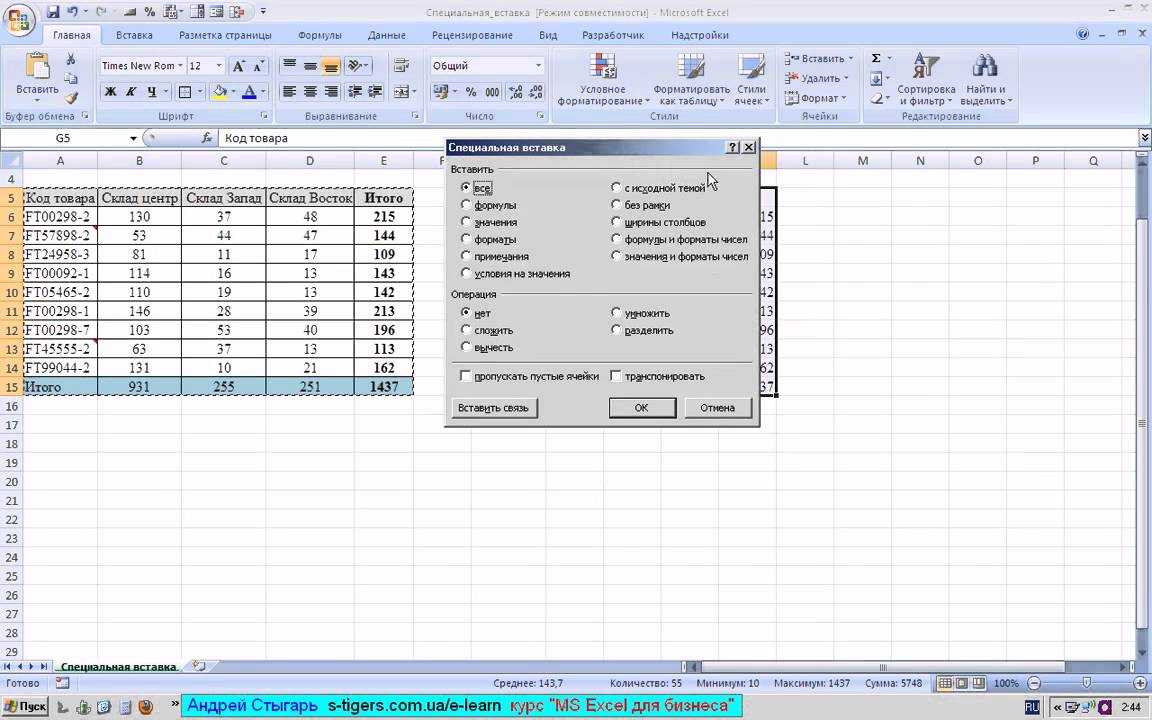Click Форматировать как таблицу icon
Screen dimensions: 1152x720
[x=691, y=68]
